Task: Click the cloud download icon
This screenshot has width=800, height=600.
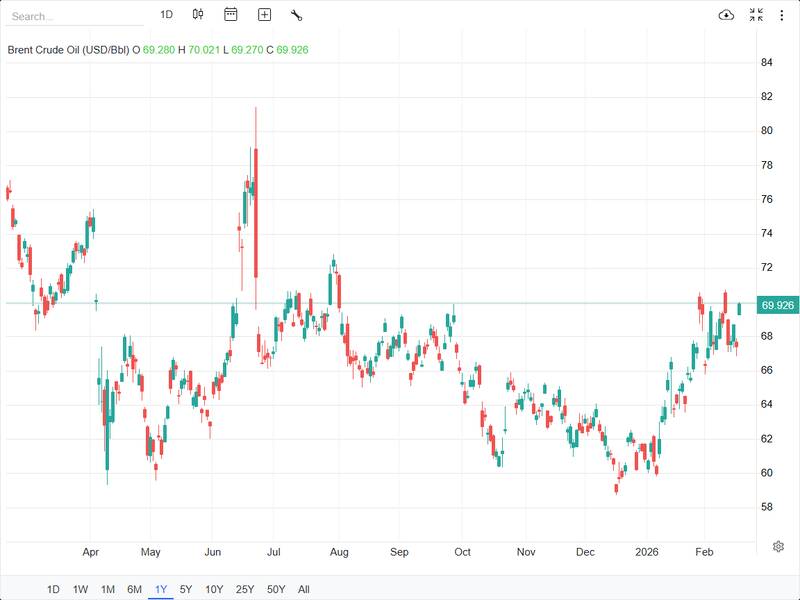Action: (727, 15)
